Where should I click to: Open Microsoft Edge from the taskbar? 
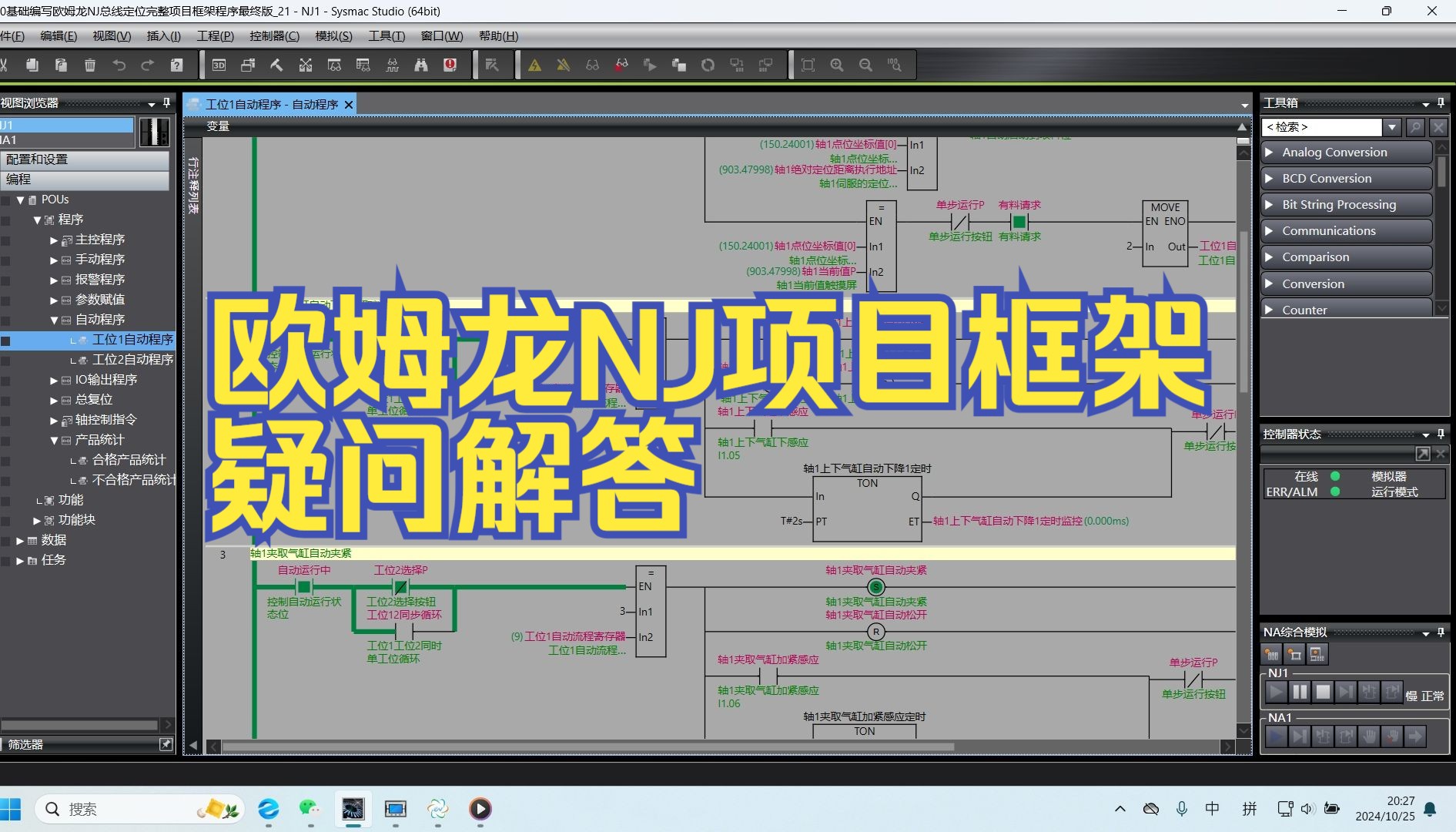pos(269,809)
